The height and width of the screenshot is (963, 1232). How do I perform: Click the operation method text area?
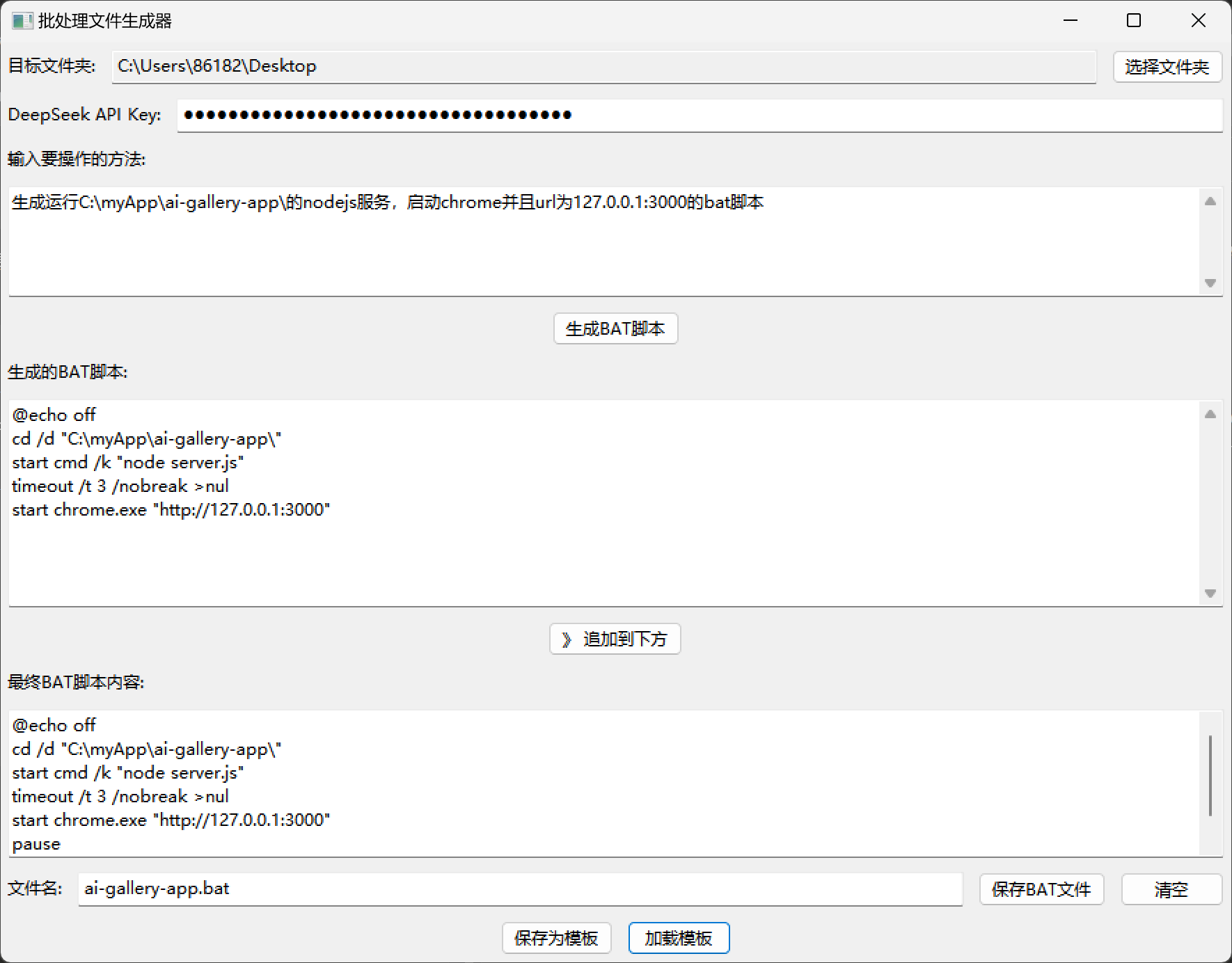coord(604,241)
